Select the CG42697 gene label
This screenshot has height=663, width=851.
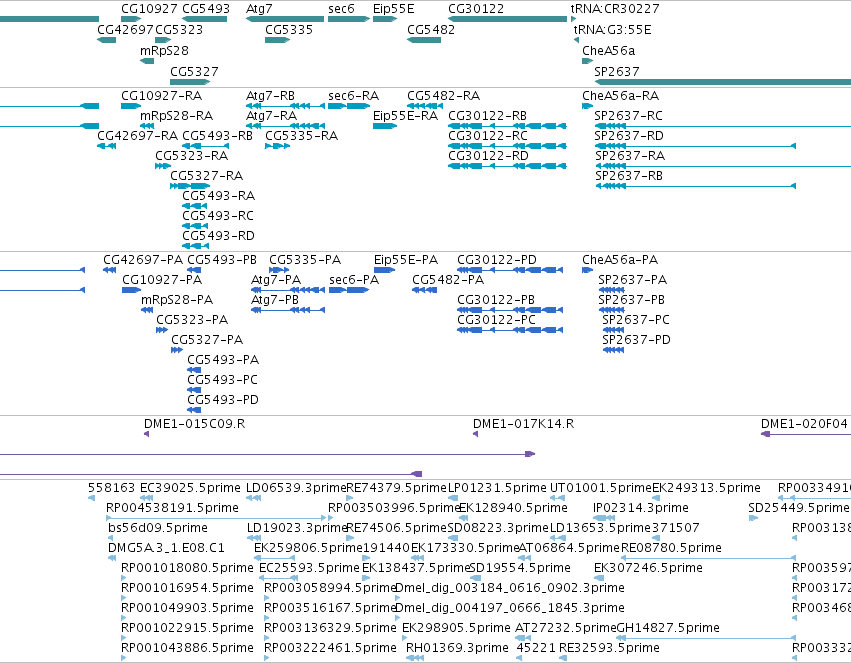(x=125, y=29)
